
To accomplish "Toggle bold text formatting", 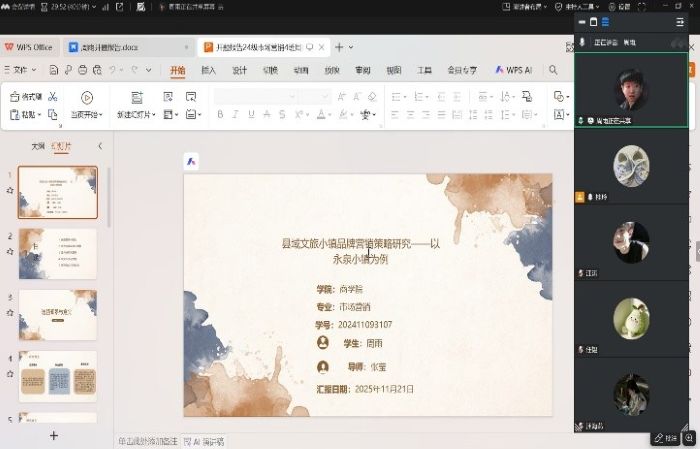I will point(220,115).
